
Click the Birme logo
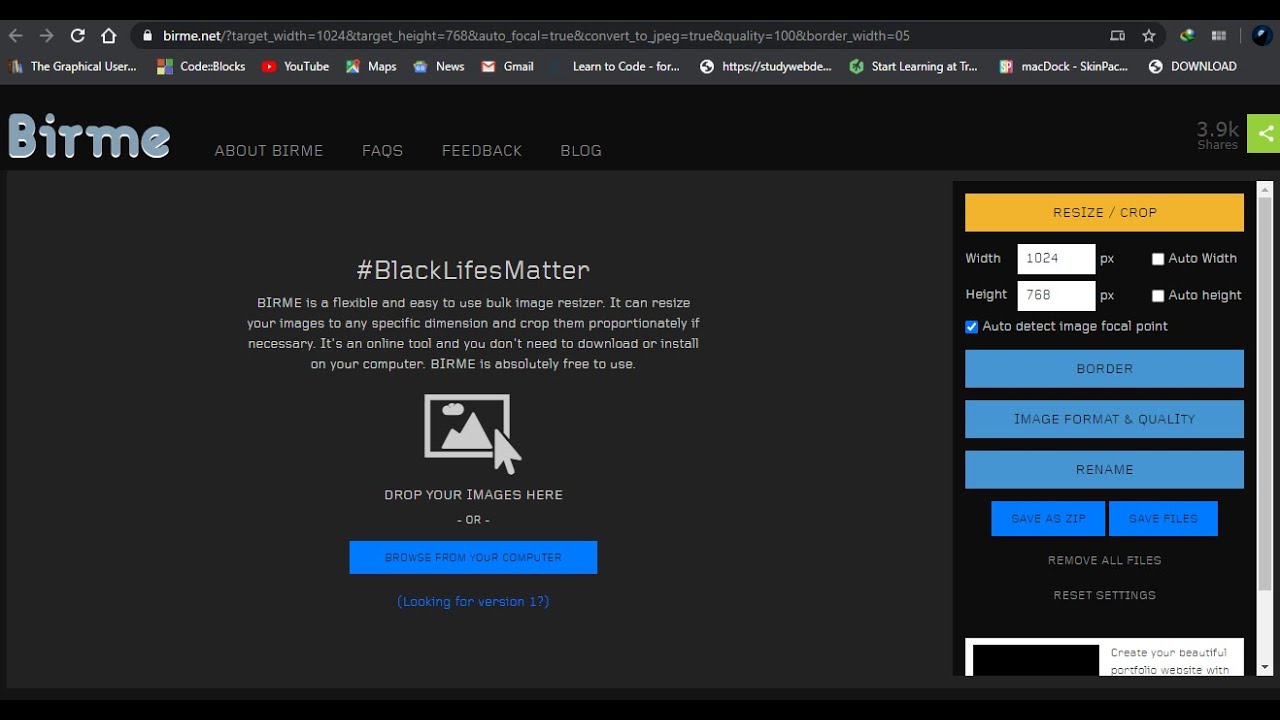click(89, 136)
